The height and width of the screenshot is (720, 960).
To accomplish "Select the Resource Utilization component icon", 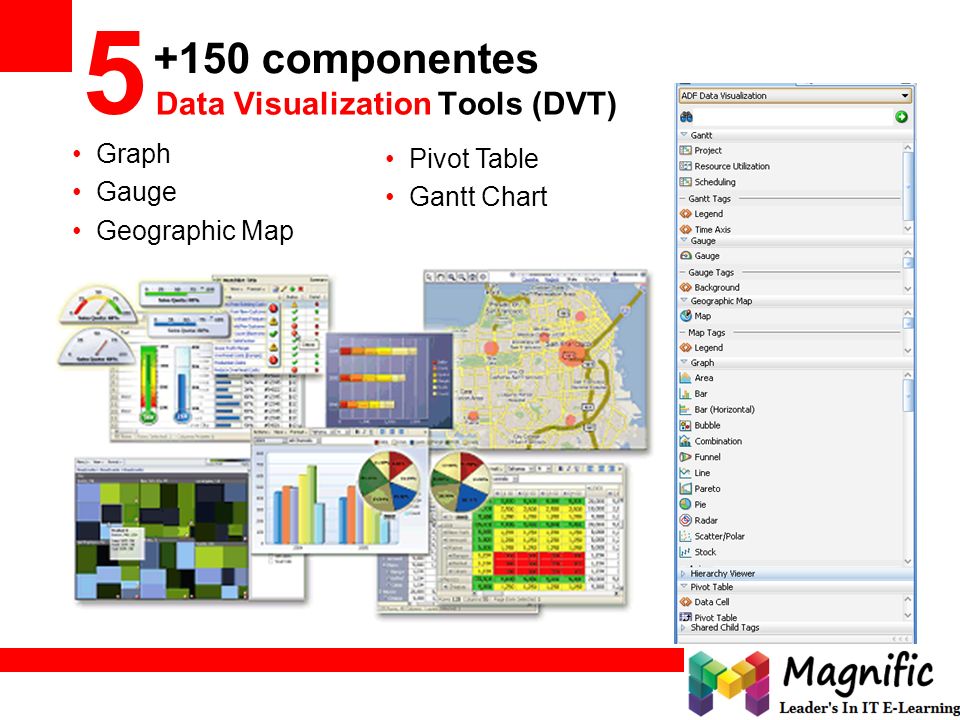I will [686, 166].
